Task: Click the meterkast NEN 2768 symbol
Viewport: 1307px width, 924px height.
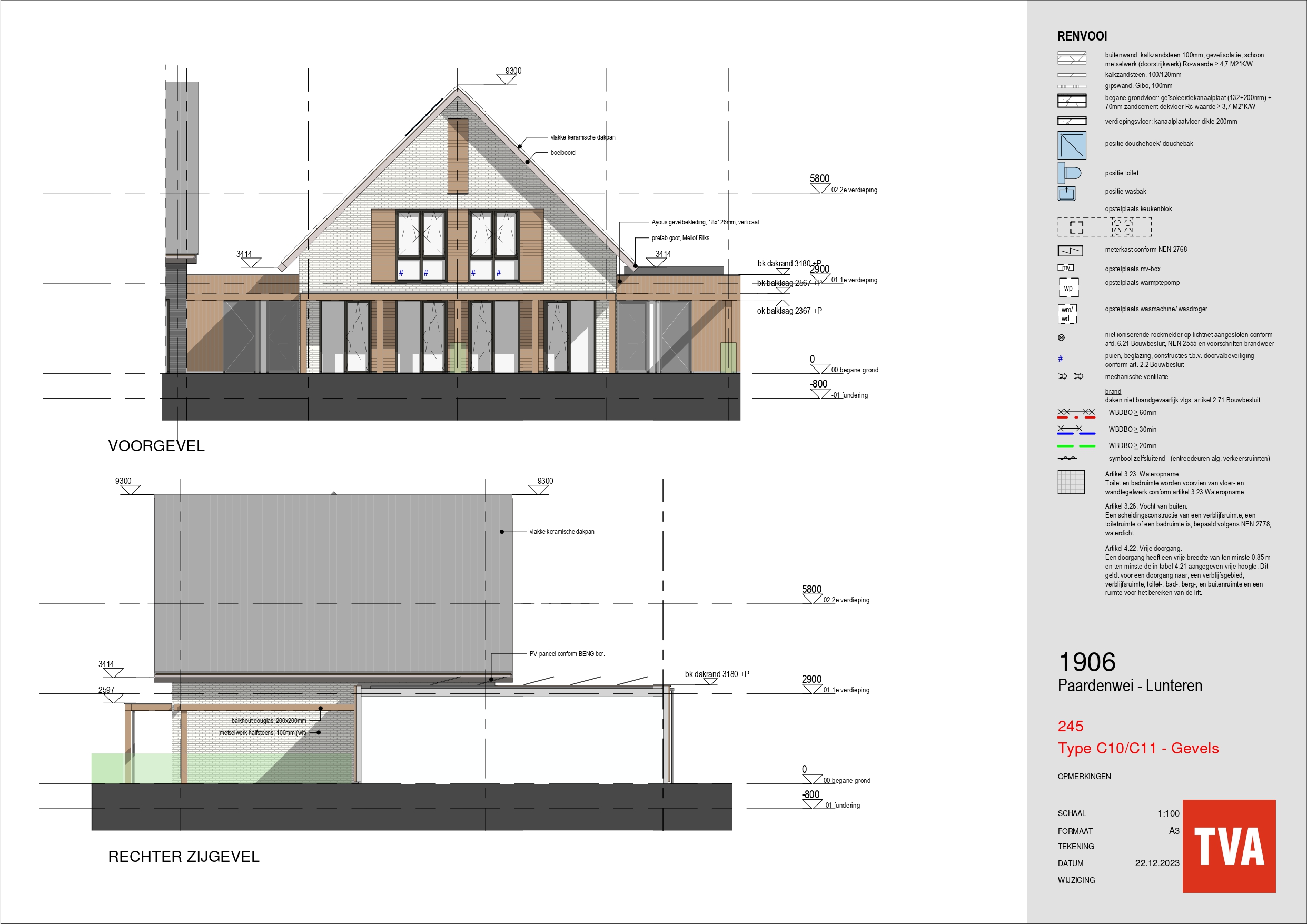Action: [1070, 251]
